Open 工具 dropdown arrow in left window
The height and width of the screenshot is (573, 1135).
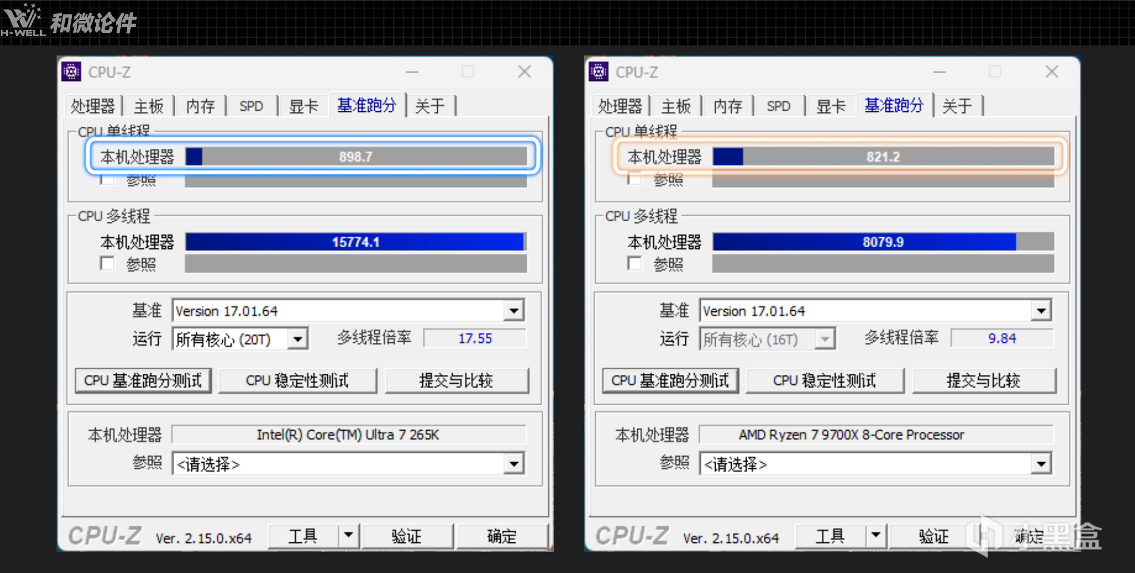[349, 536]
